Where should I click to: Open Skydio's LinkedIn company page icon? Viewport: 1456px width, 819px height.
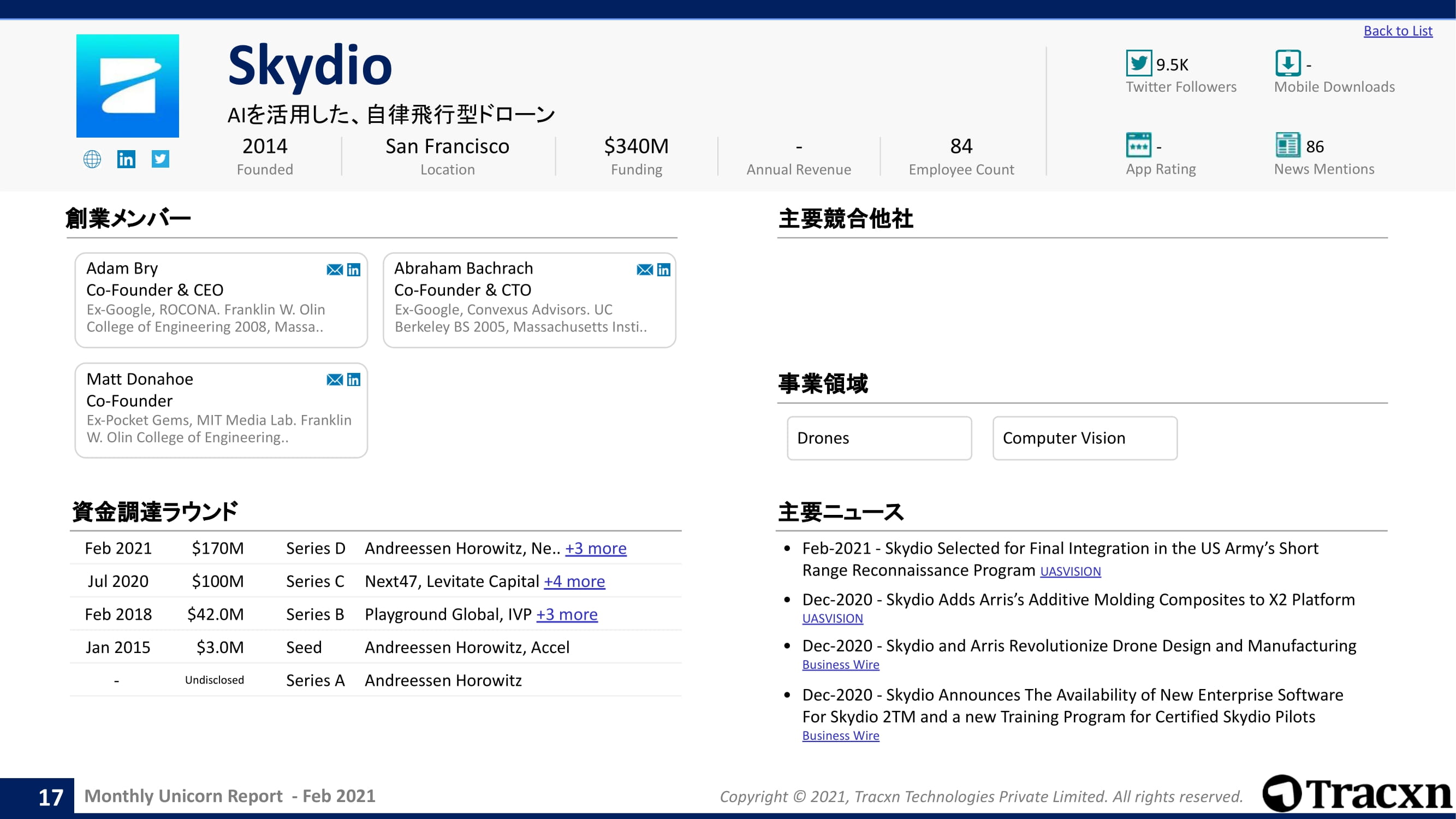(x=126, y=159)
